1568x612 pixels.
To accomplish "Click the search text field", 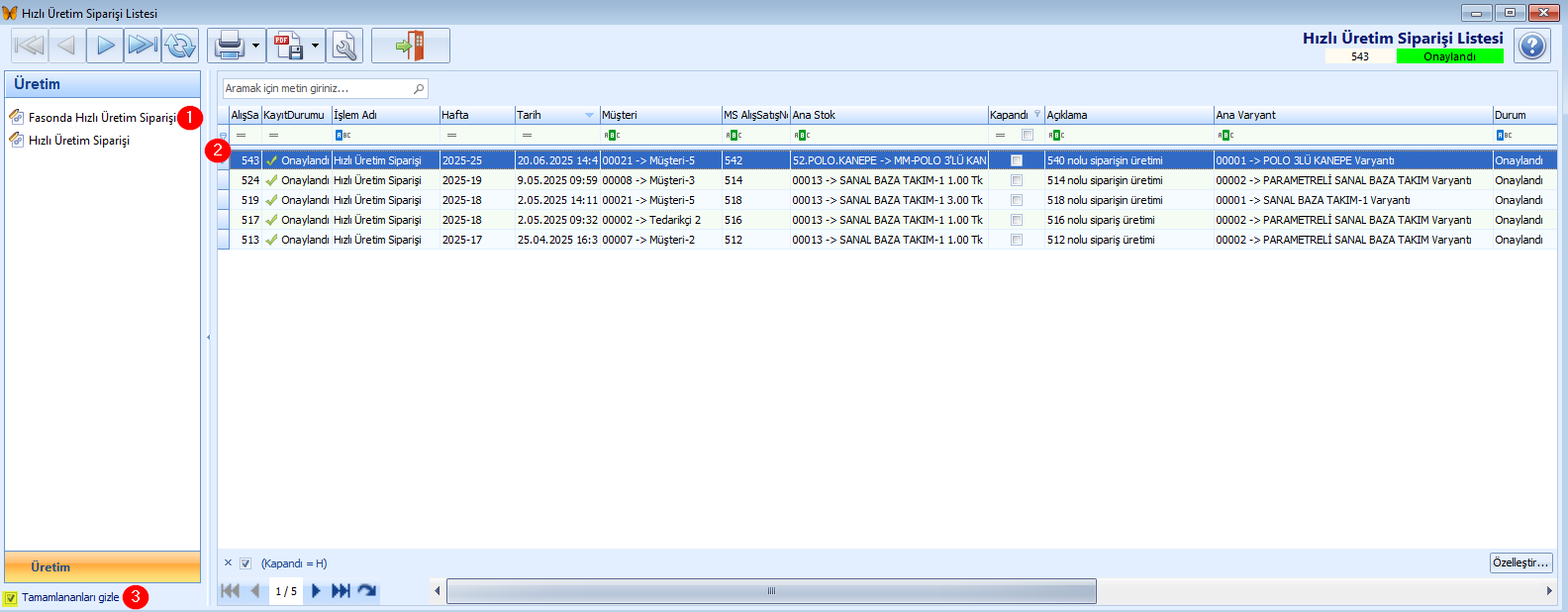I will point(317,88).
